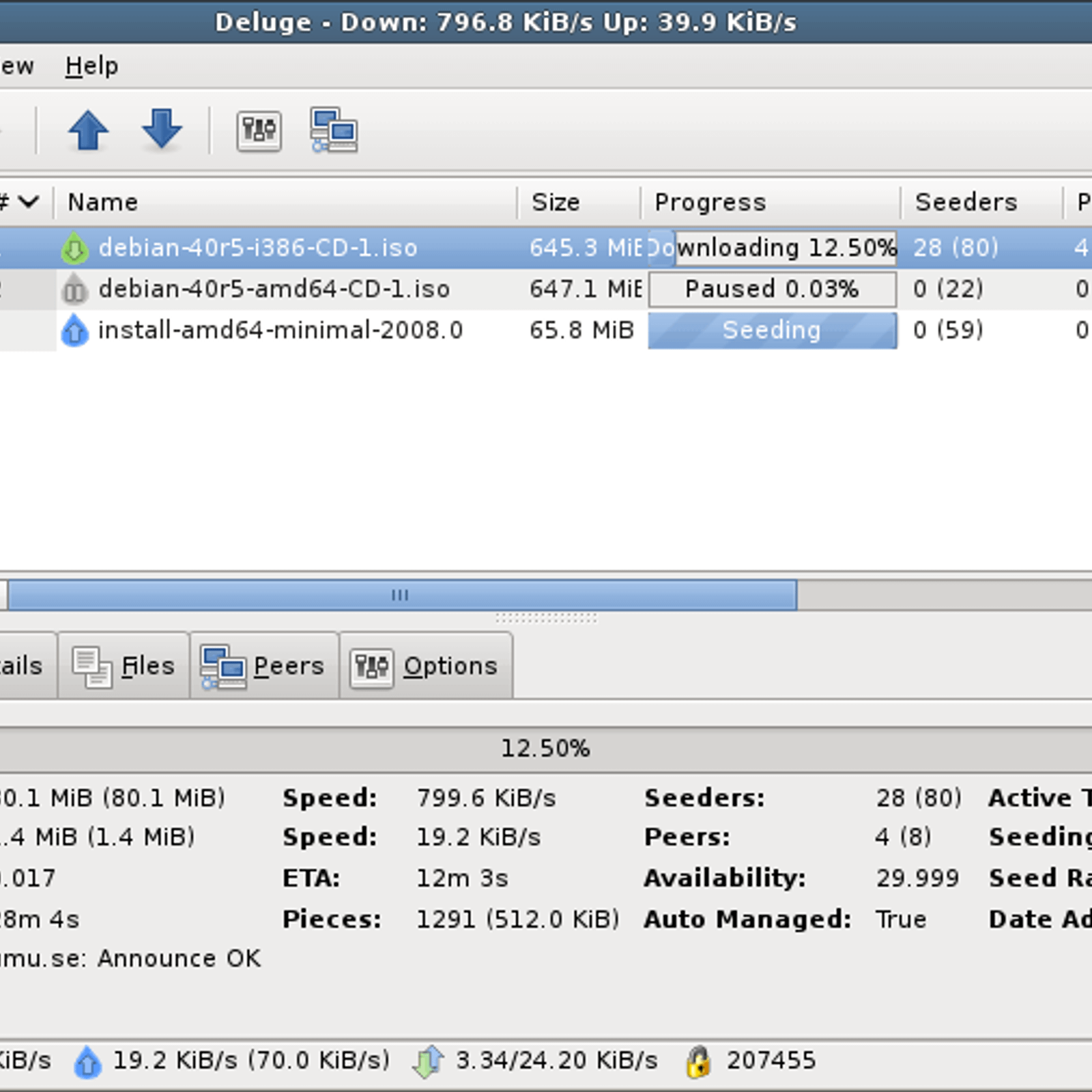Open Preferences from the toolbar sliders icon
Viewport: 1092px width, 1092px height.
(259, 130)
